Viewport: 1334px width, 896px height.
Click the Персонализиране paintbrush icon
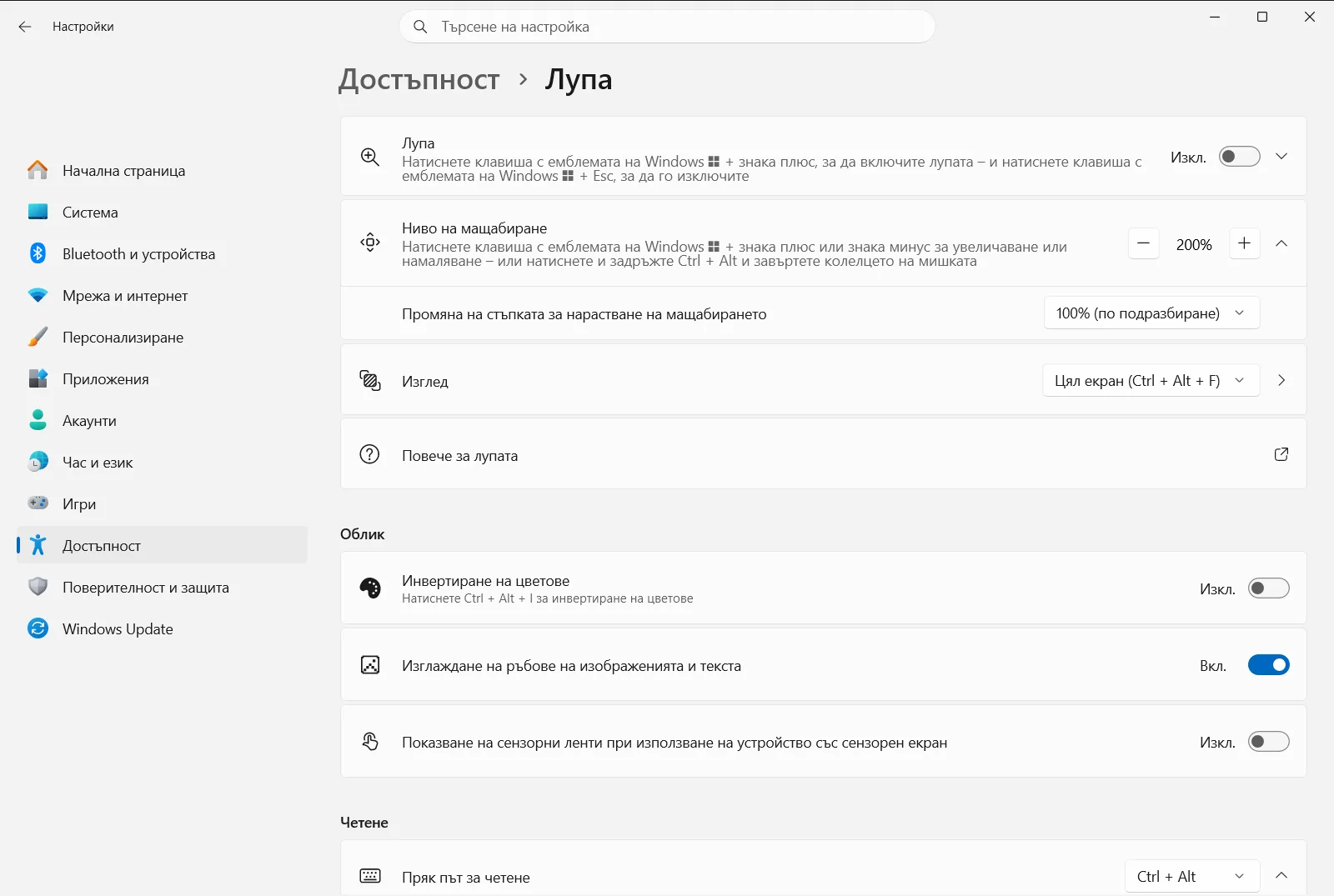click(38, 337)
